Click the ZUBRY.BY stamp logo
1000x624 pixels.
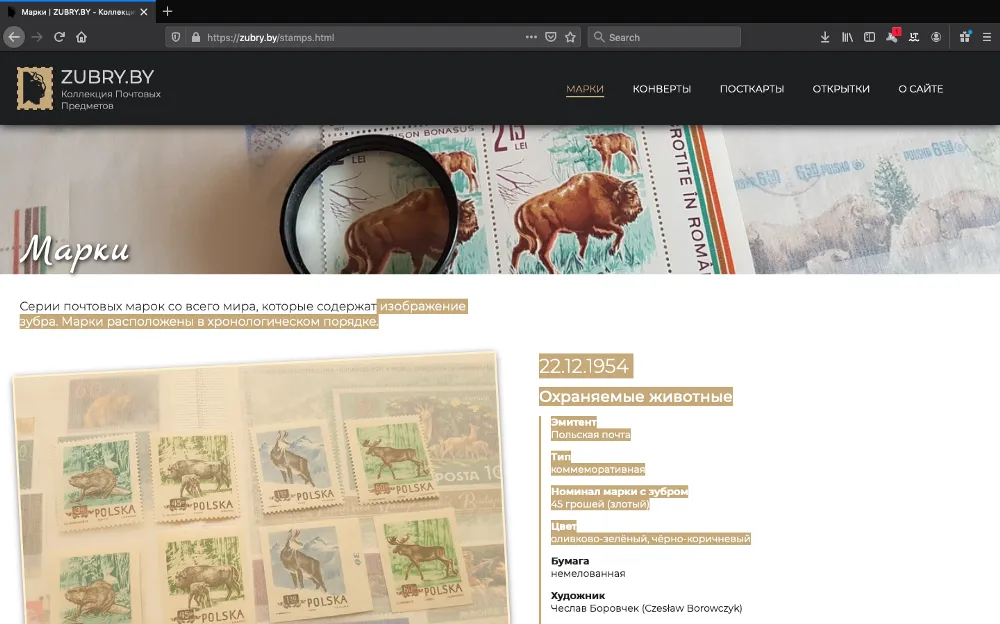34,89
